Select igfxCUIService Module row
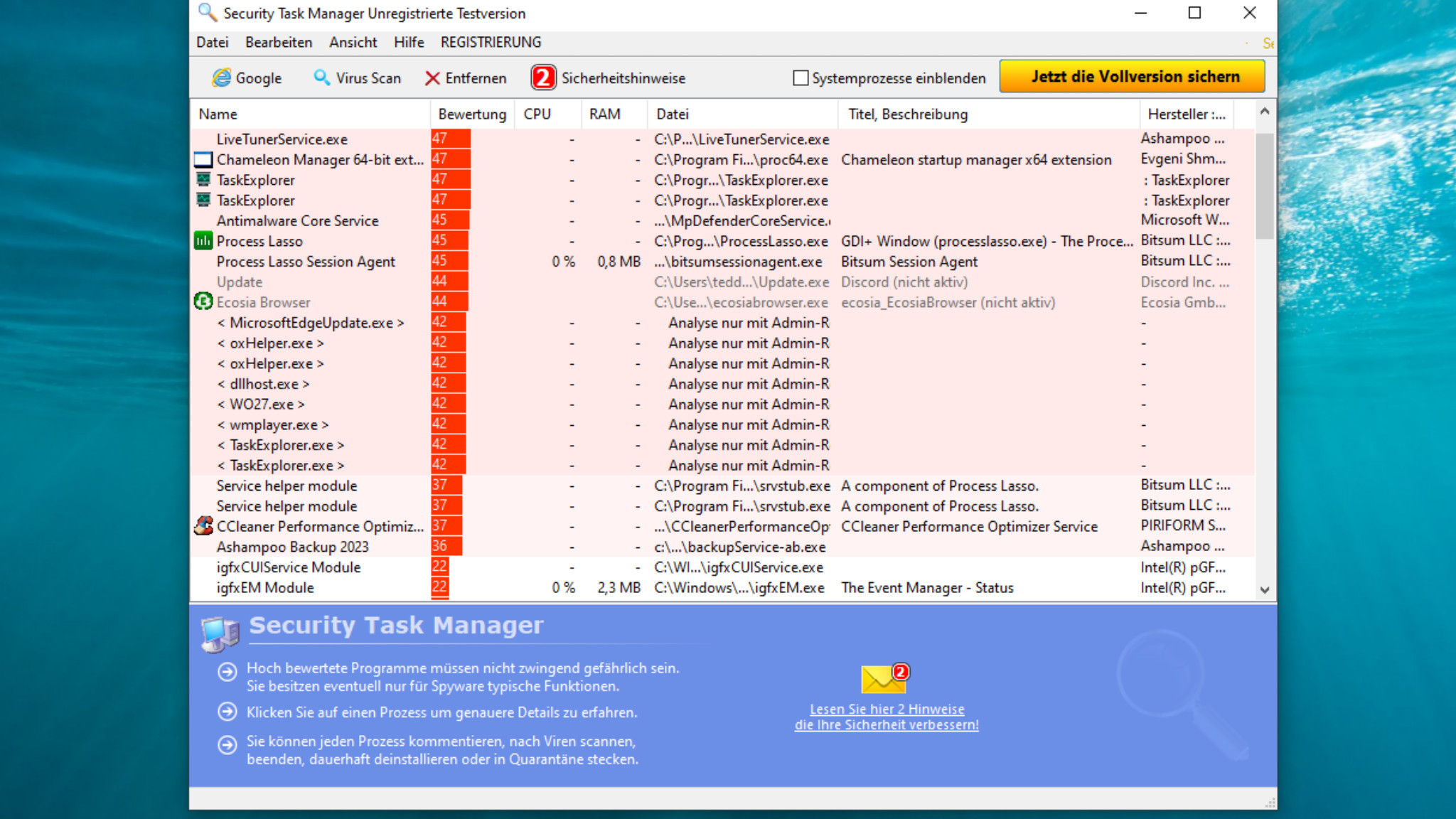The image size is (1456, 819). pyautogui.click(x=722, y=567)
